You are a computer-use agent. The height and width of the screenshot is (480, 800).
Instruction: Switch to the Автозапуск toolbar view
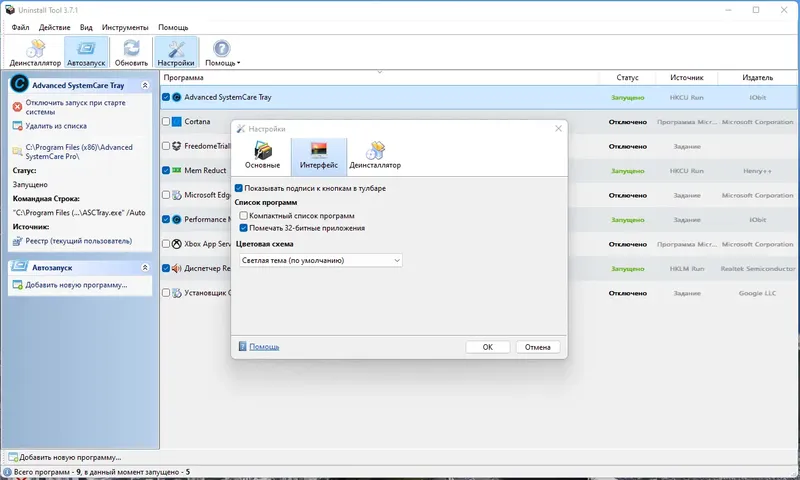[x=86, y=53]
